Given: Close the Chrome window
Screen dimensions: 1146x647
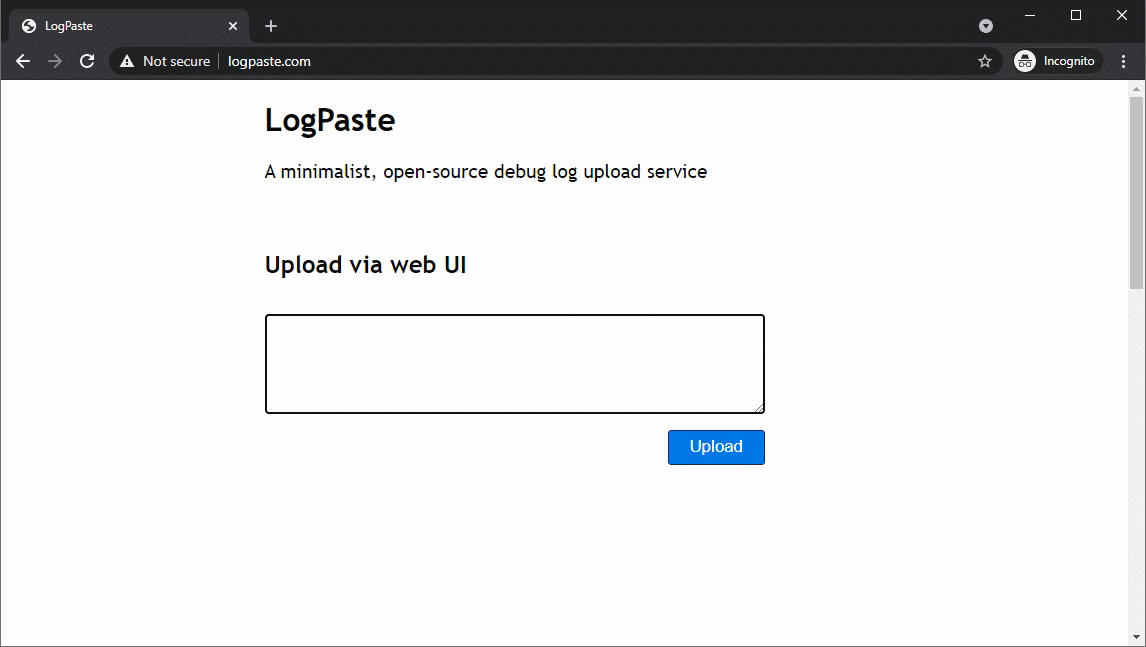Looking at the screenshot, I should [x=1122, y=15].
